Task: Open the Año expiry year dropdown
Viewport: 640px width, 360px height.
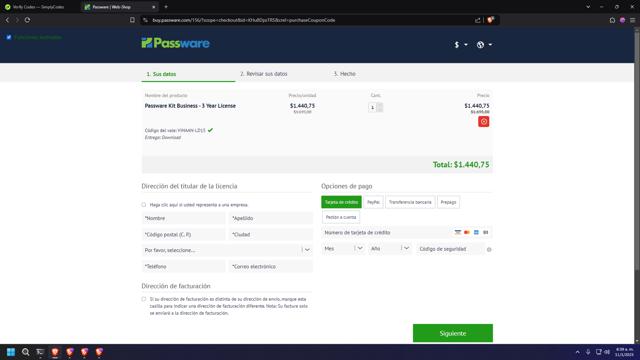Action: click(390, 248)
